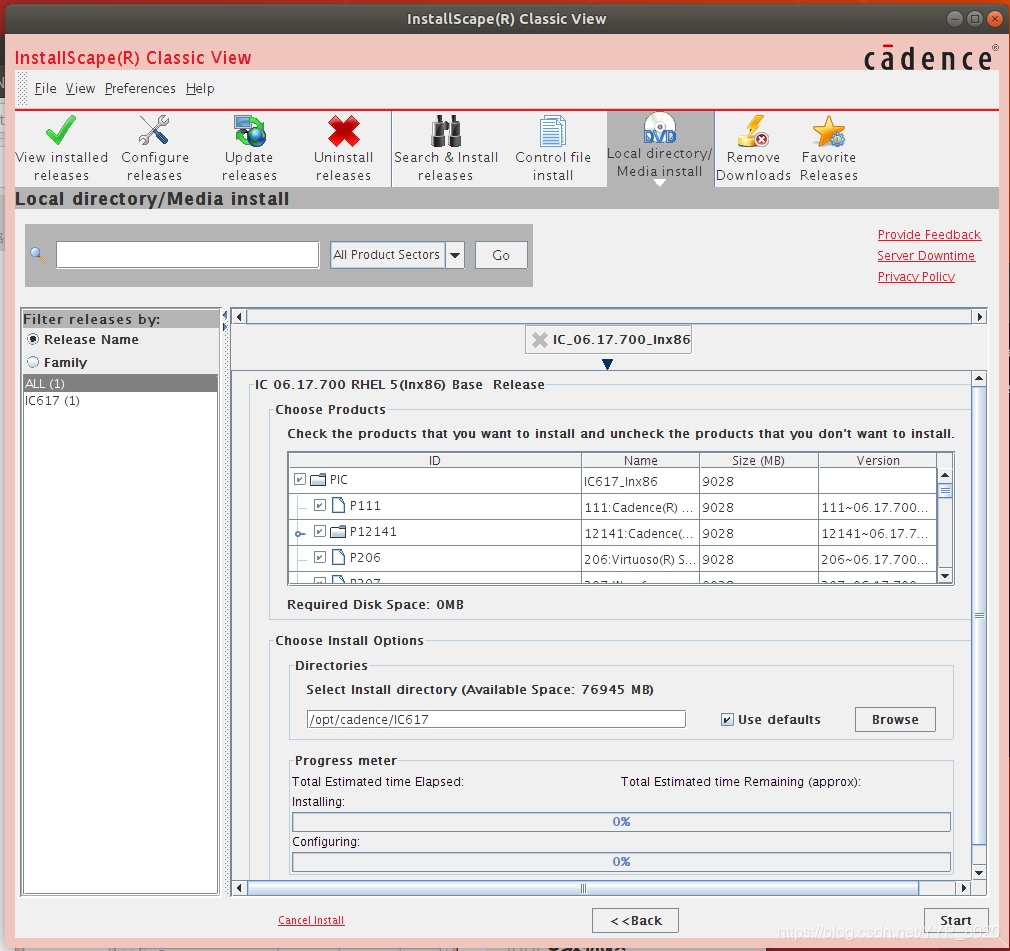This screenshot has height=951, width=1010.
Task: Toggle the P206 product checkbox
Action: [319, 557]
